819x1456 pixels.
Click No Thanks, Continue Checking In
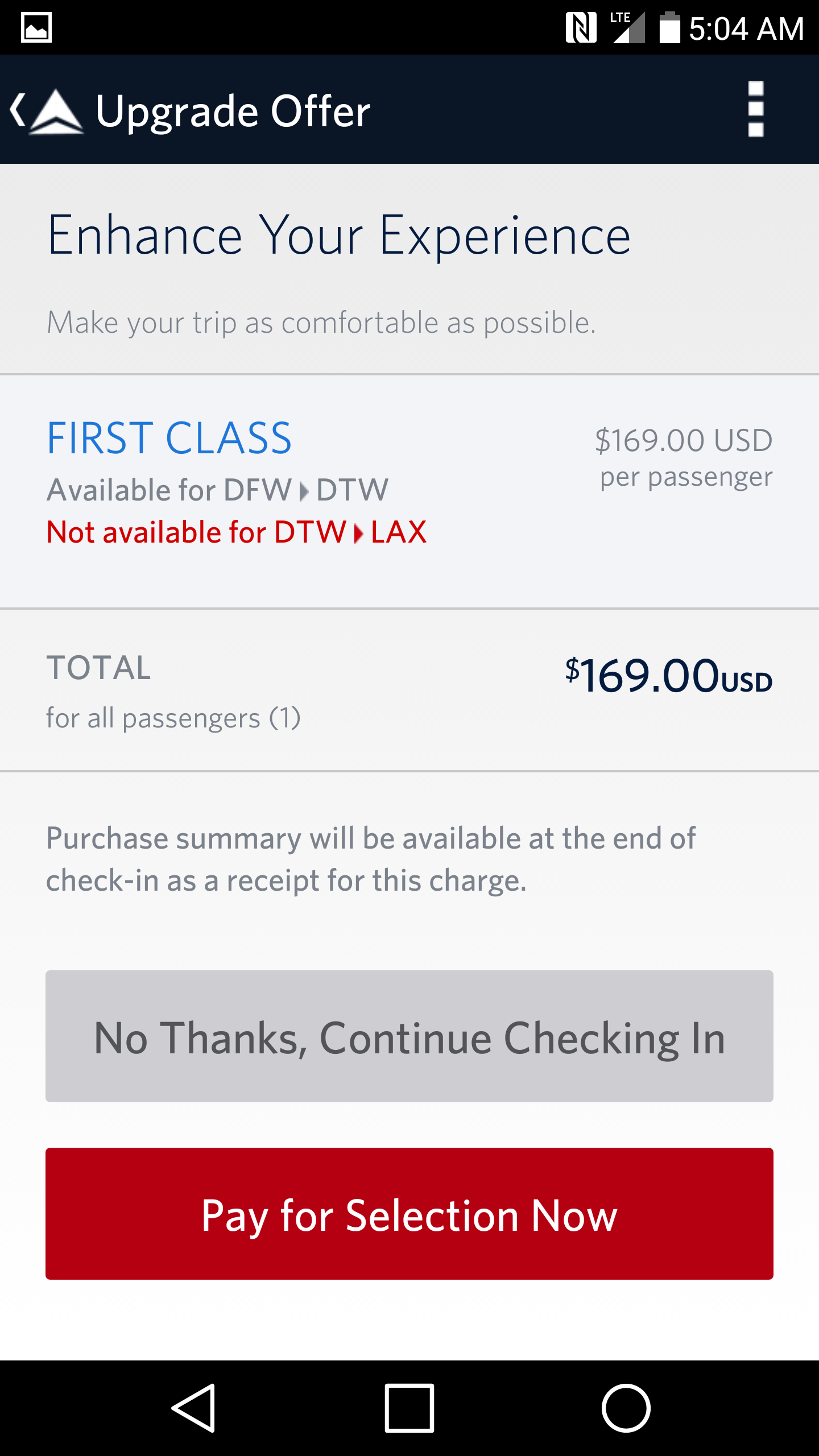tap(409, 1036)
